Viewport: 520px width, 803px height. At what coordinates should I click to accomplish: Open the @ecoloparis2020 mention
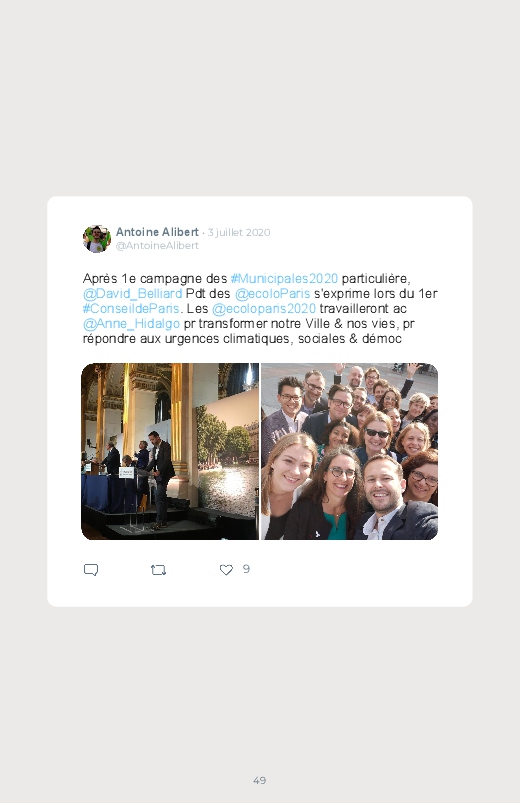[x=264, y=309]
